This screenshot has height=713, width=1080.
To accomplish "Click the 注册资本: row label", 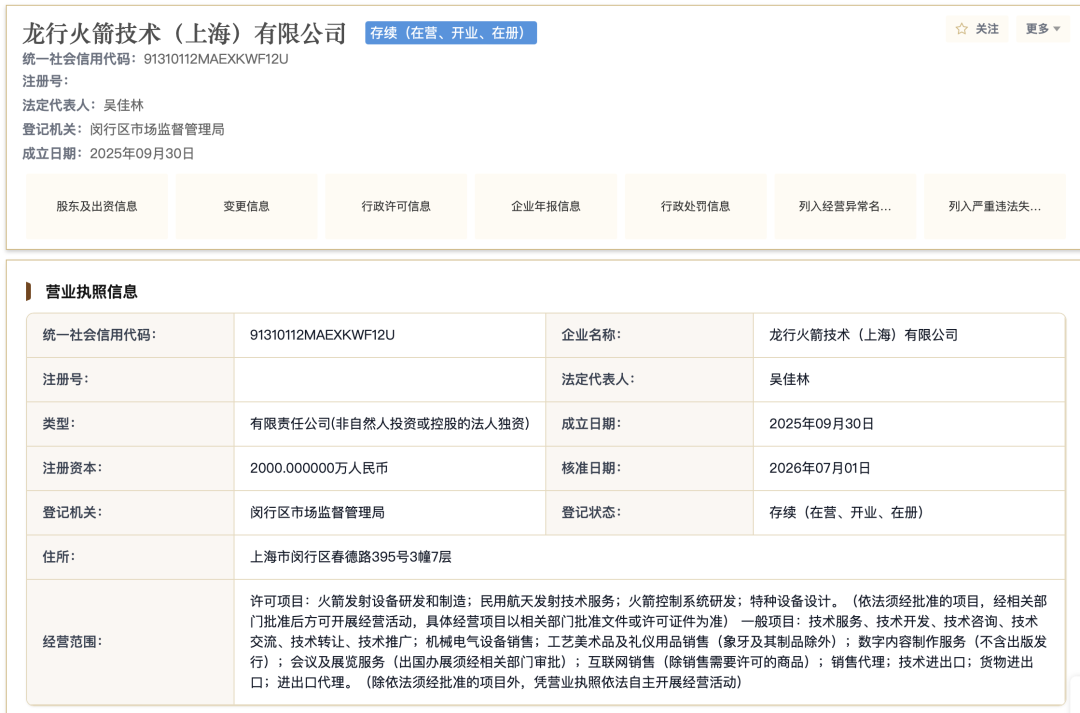I will [72, 468].
